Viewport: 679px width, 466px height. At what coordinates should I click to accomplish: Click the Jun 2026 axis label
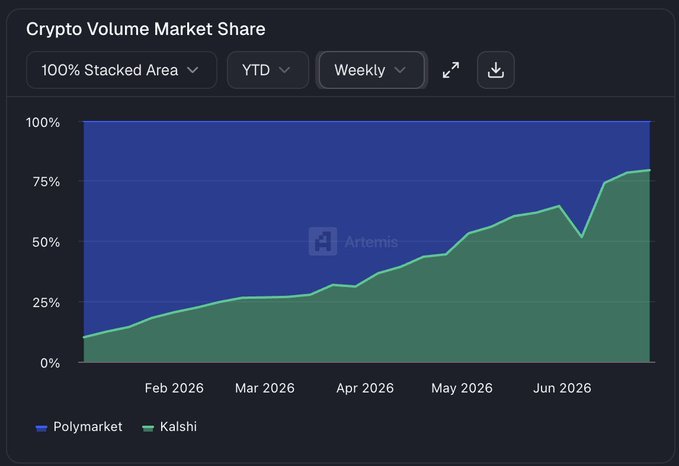point(562,388)
